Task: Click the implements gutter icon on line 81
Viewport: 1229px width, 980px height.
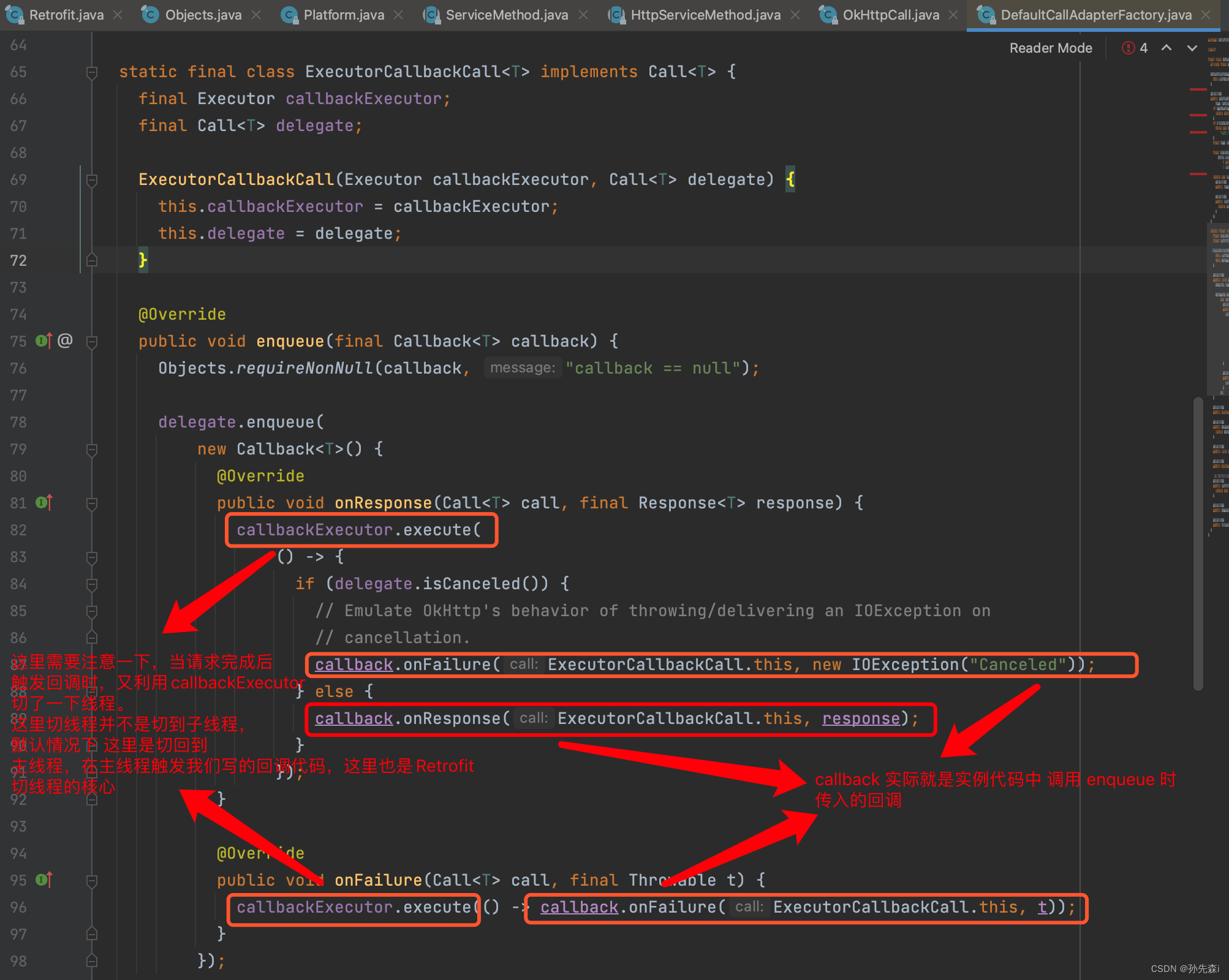Action: pyautogui.click(x=43, y=503)
